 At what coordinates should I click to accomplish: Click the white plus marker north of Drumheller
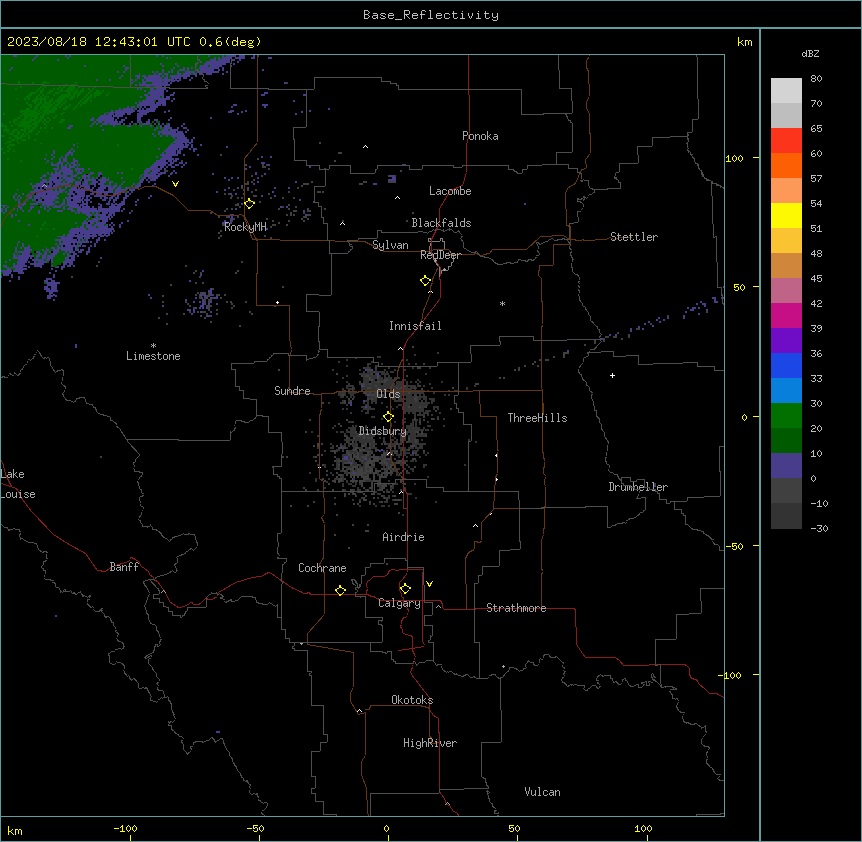point(612,375)
